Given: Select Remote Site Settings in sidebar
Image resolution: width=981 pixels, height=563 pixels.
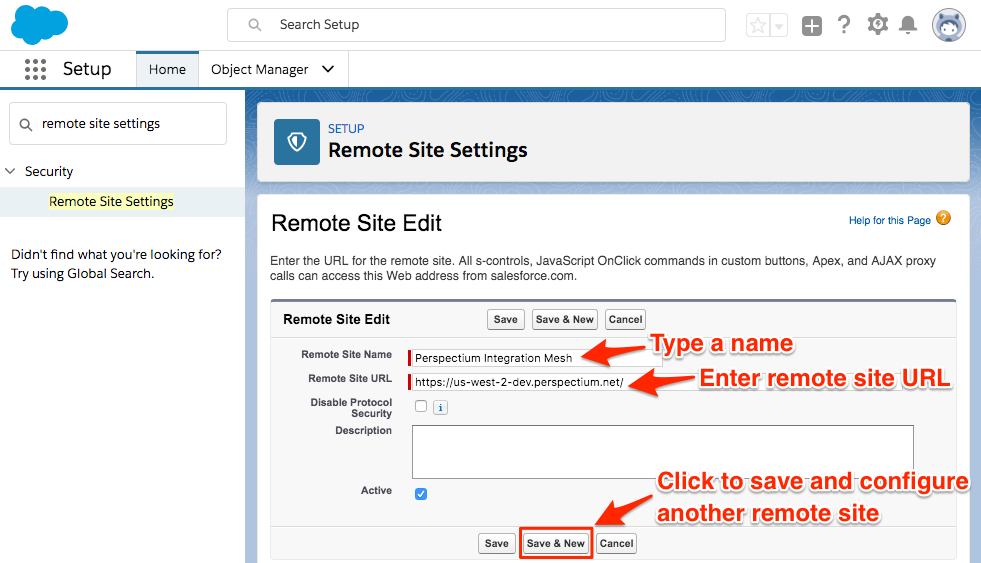Looking at the screenshot, I should (x=111, y=201).
